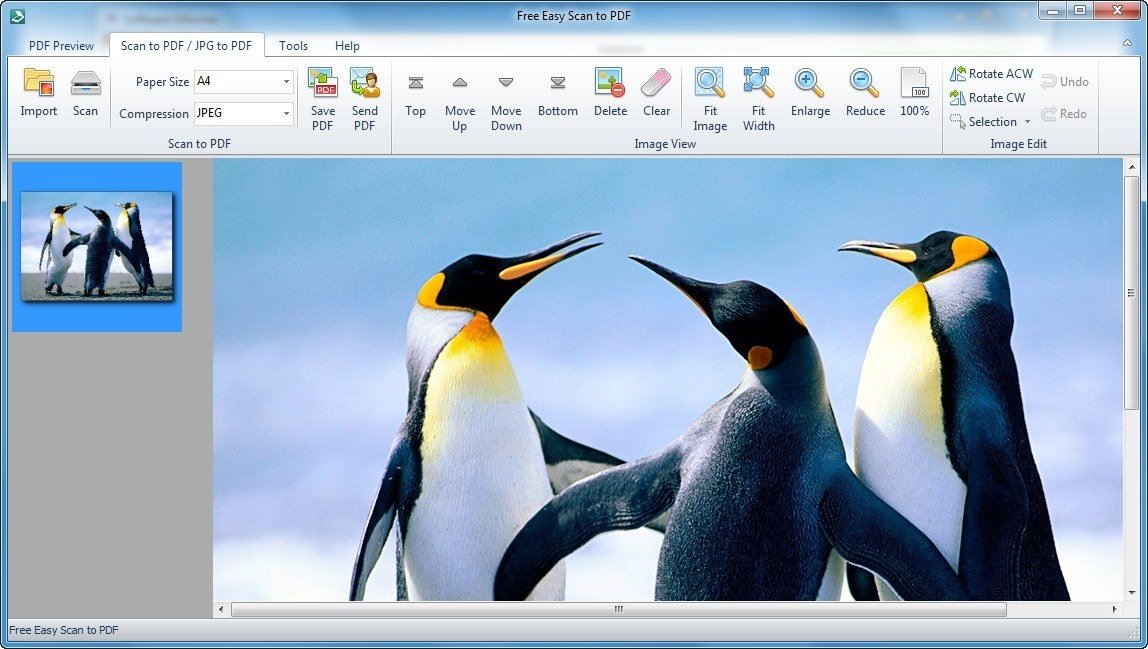This screenshot has width=1148, height=649.
Task: Rotate the image clockwise (CW)
Action: 988,98
